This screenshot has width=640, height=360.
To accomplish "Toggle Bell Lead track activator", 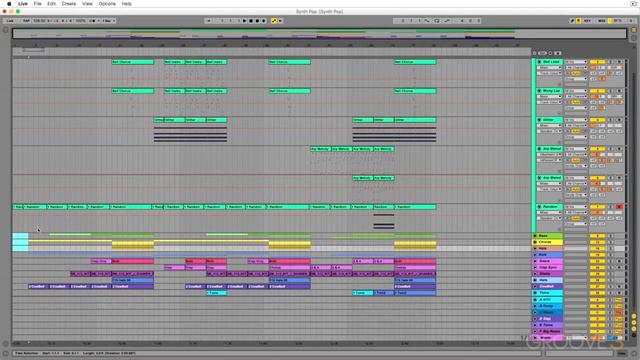I will pos(597,62).
